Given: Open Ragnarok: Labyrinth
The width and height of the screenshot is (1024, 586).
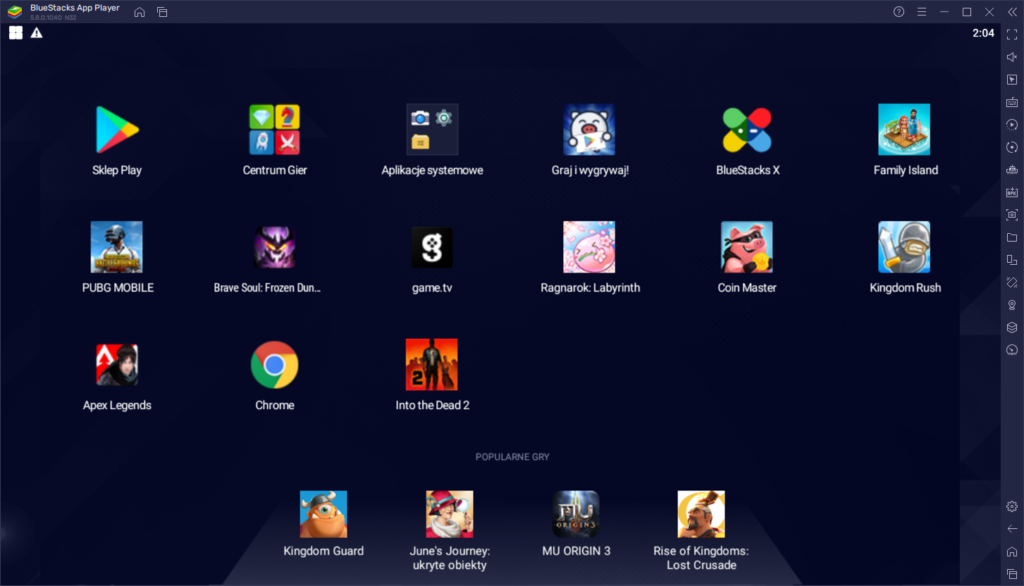Looking at the screenshot, I should point(589,247).
